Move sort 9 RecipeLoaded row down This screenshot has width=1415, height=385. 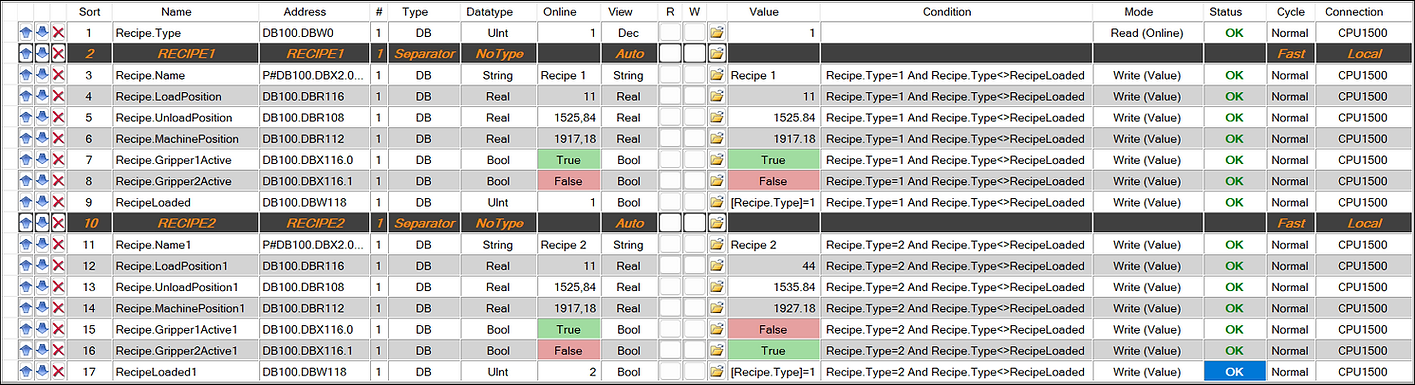tap(42, 202)
